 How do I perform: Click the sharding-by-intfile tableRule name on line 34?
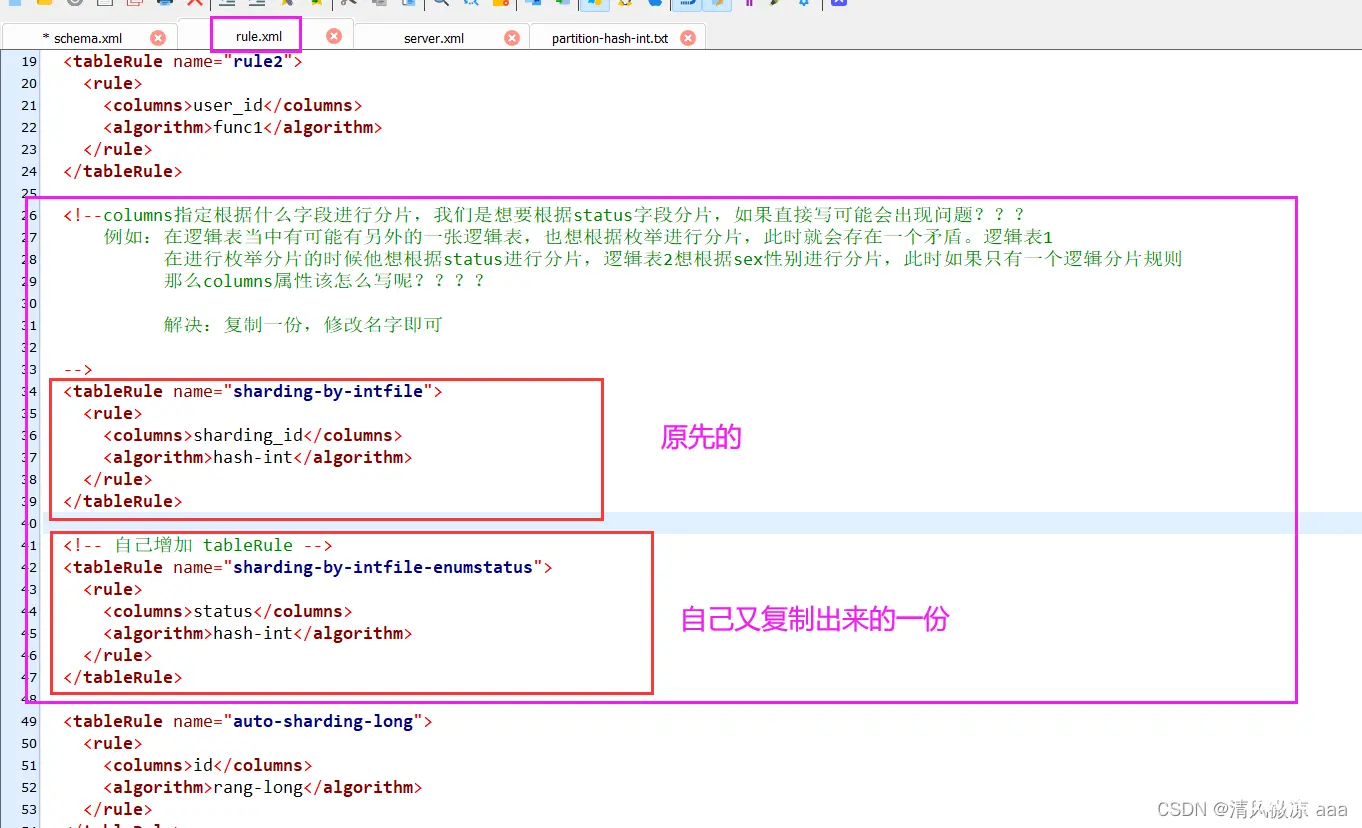[x=328, y=391]
